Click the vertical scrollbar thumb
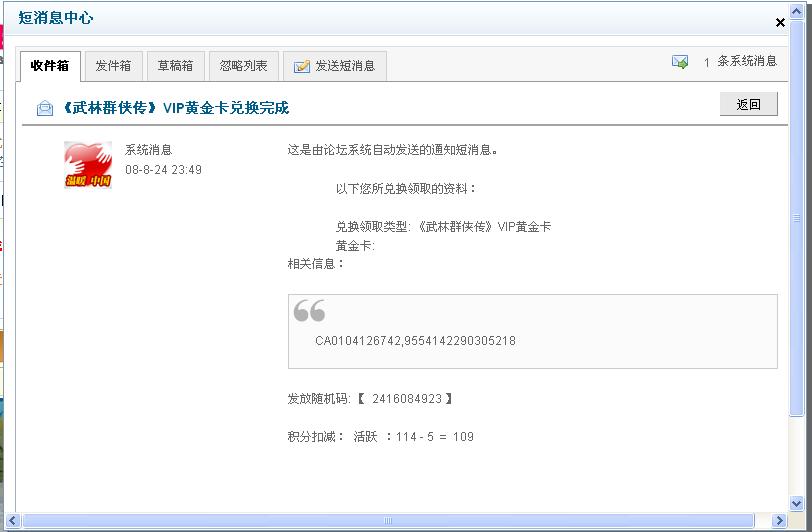The height and width of the screenshot is (532, 812). click(797, 218)
